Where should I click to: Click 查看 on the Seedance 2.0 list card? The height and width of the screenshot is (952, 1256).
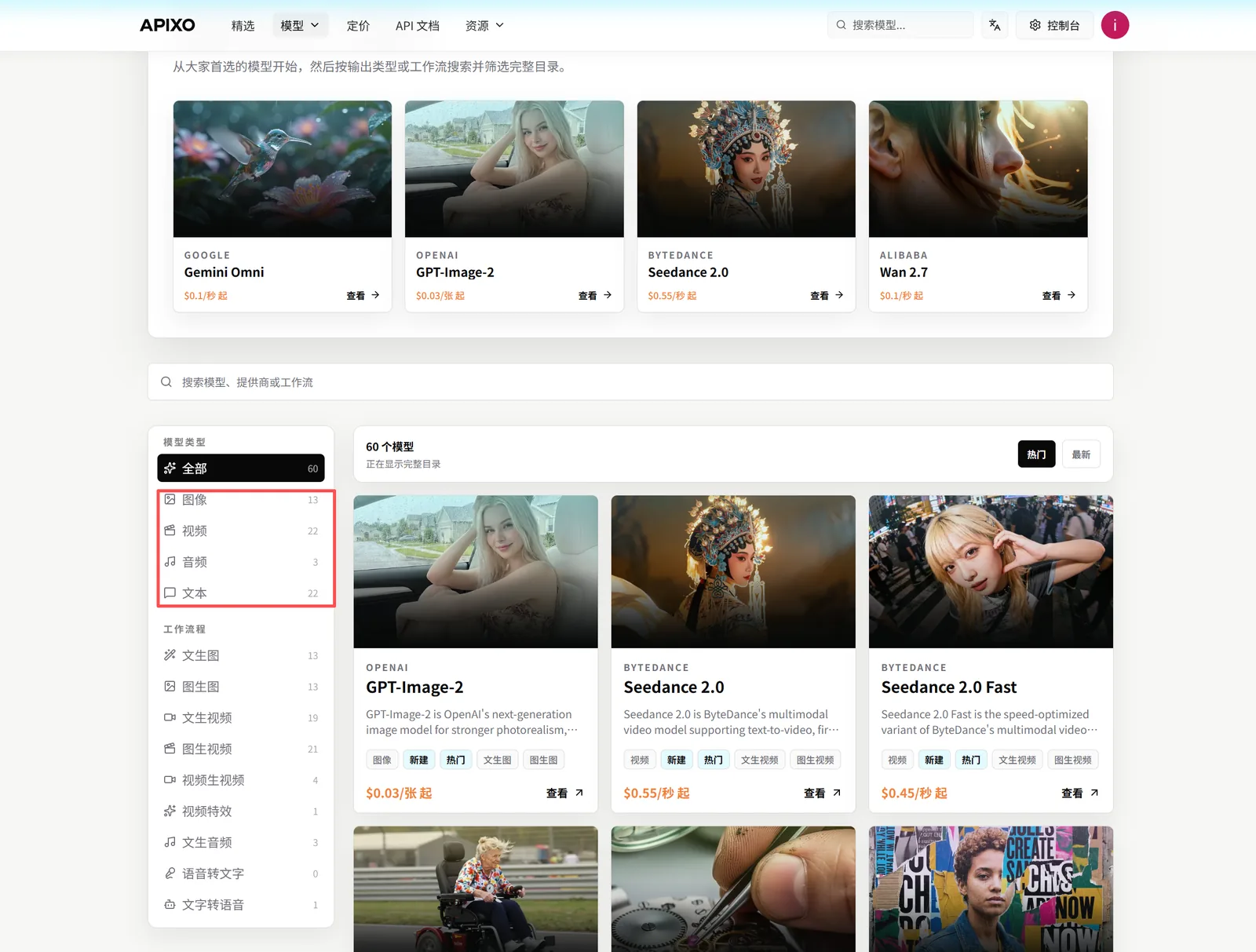click(822, 793)
